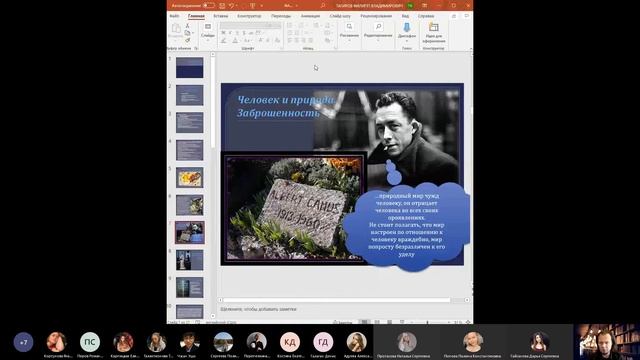Screen dimensions: 640x360
Task: Click the КД participant avatar
Action: (290, 342)
